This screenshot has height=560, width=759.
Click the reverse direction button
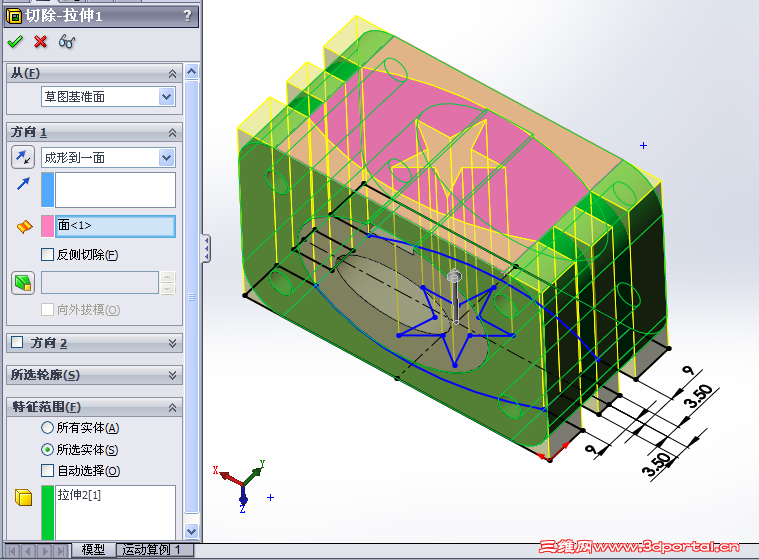(23, 157)
